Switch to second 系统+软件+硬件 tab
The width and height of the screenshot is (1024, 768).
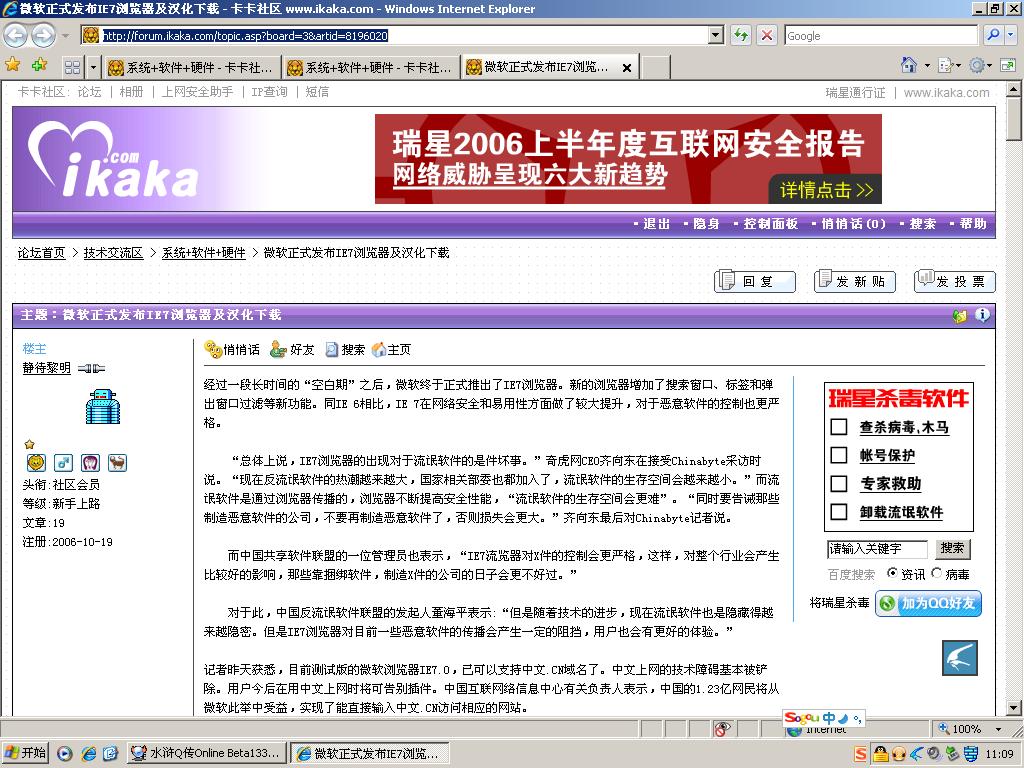[370, 67]
